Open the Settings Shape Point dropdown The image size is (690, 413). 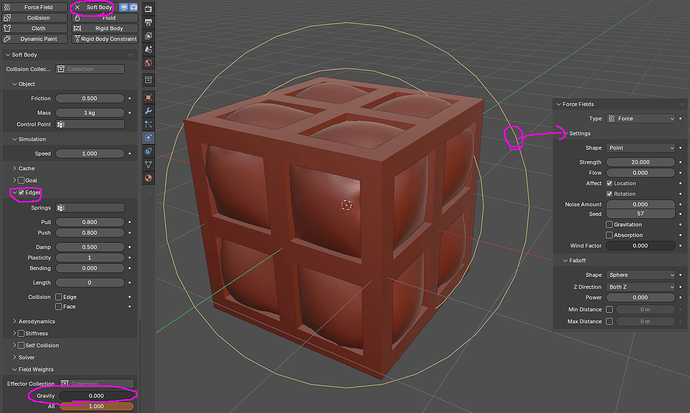[641, 148]
